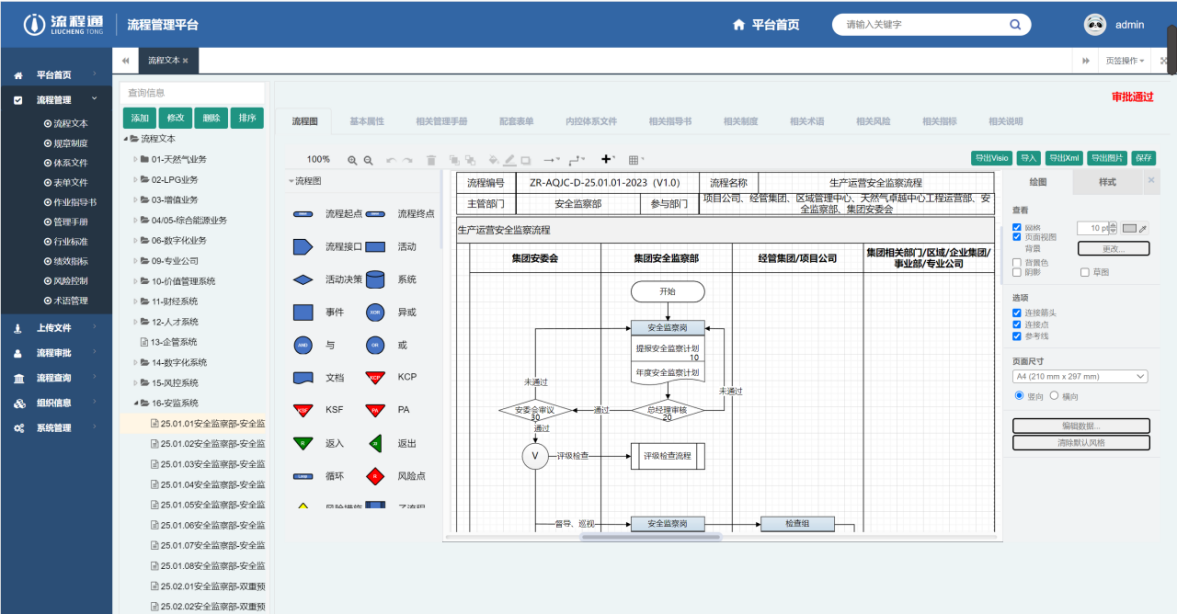Screen dimensions: 1177x615
Task: Click the plus insert icon in toolbar
Action: point(606,159)
